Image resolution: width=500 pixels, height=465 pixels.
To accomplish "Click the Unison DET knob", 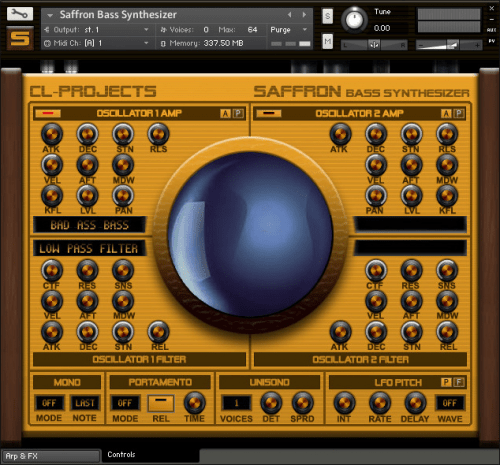I will click(271, 403).
